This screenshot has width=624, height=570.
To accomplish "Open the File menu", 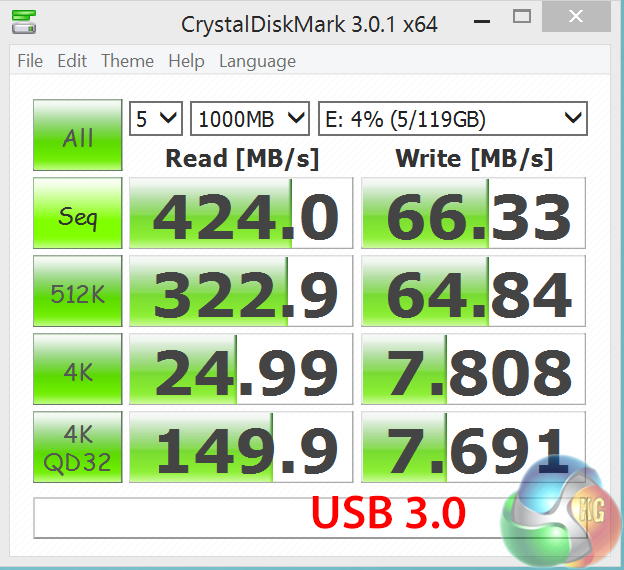I will click(30, 61).
